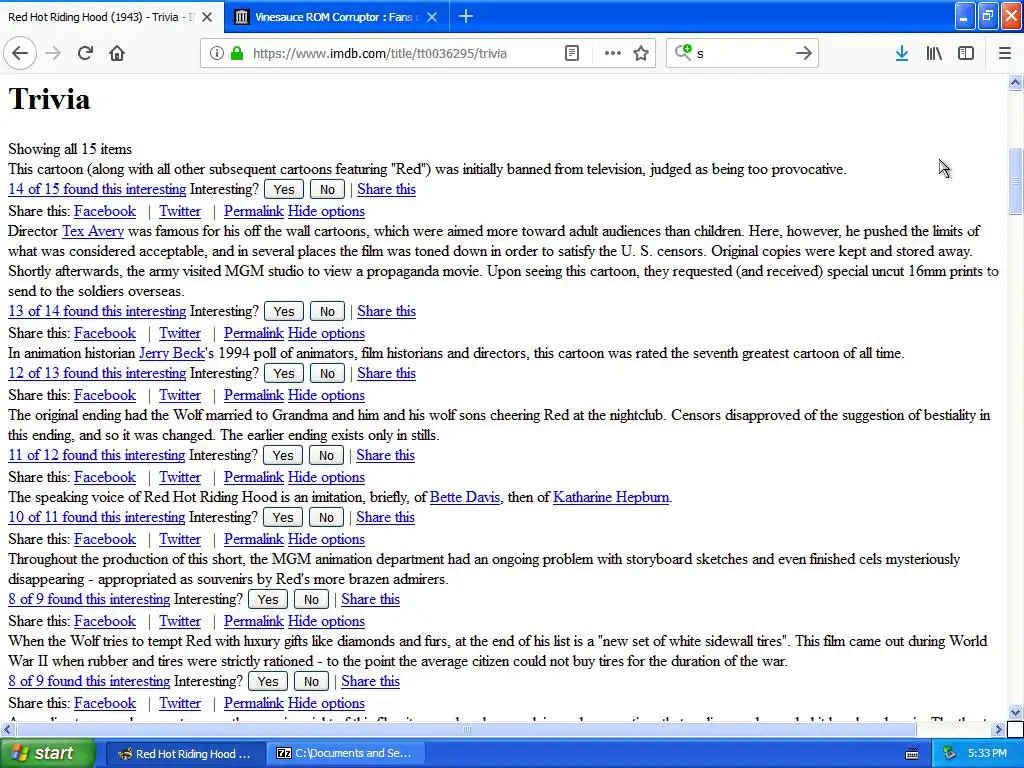Image resolution: width=1024 pixels, height=768 pixels.
Task: Share the 13 of 14 item on Twitter
Action: [180, 333]
